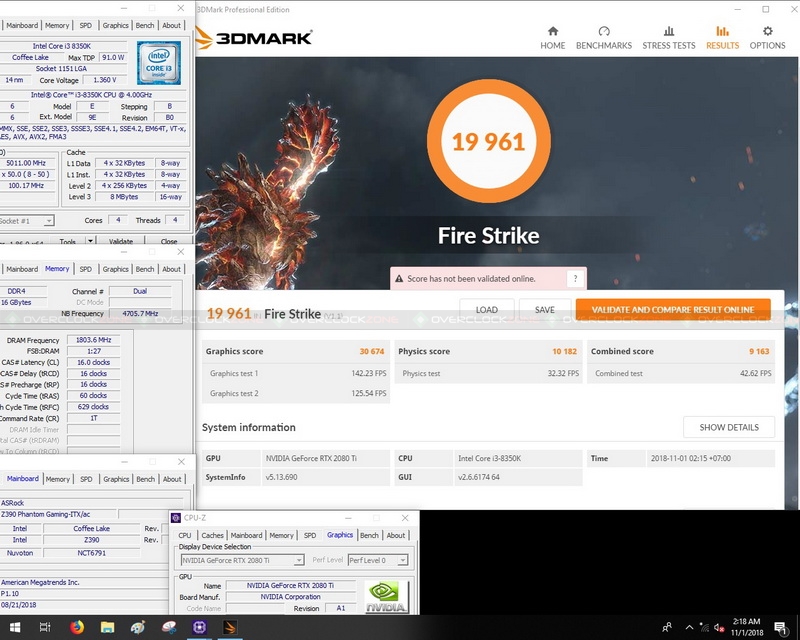Viewport: 800px width, 640px height.
Task: Click the muted volume tray icon
Action: (719, 627)
